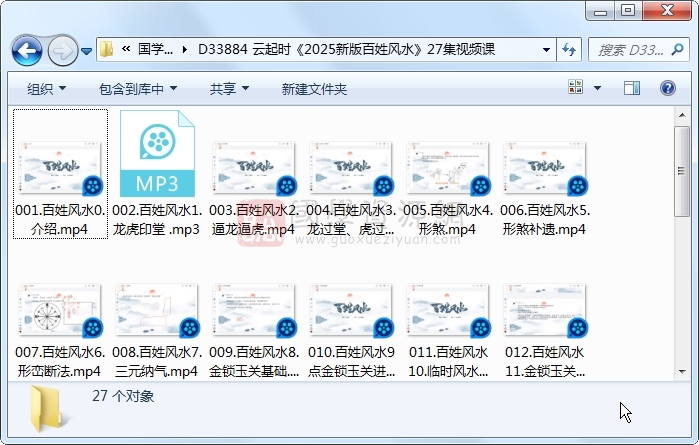
Task: Select the 008.百姓风水7.三元纳气.mp4 thumbnail
Action: tap(157, 311)
